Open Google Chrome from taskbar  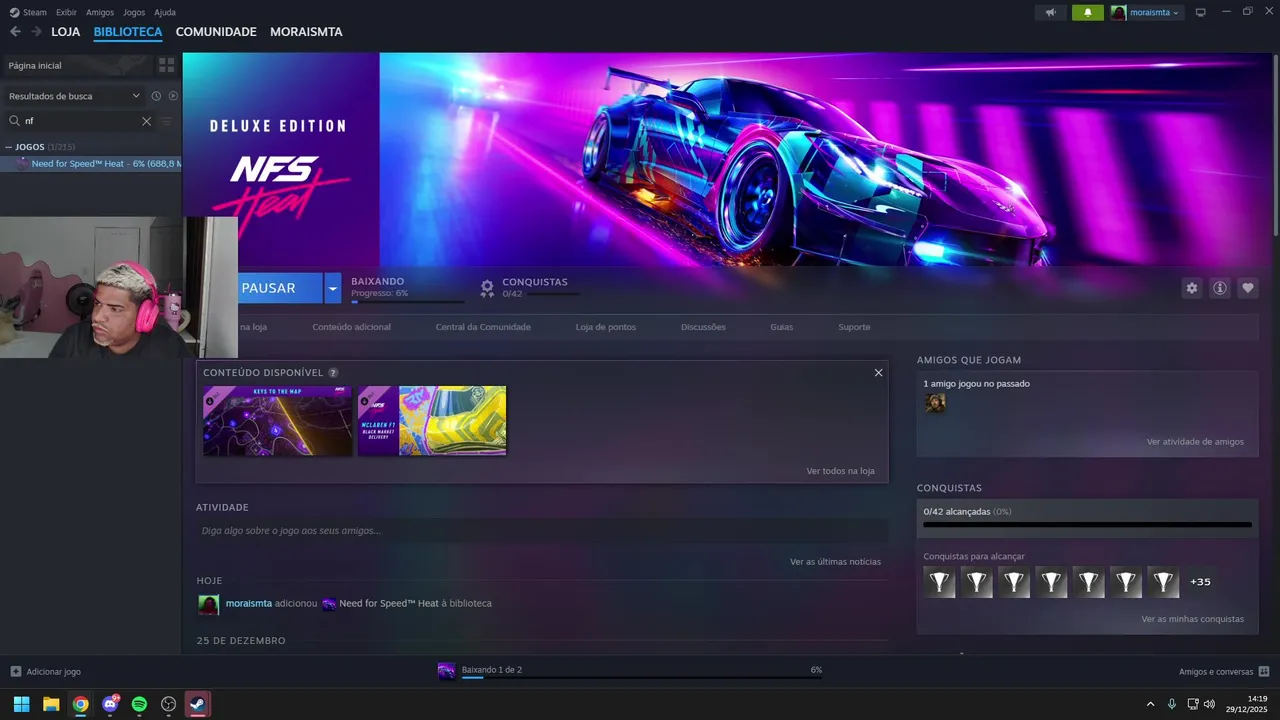80,704
